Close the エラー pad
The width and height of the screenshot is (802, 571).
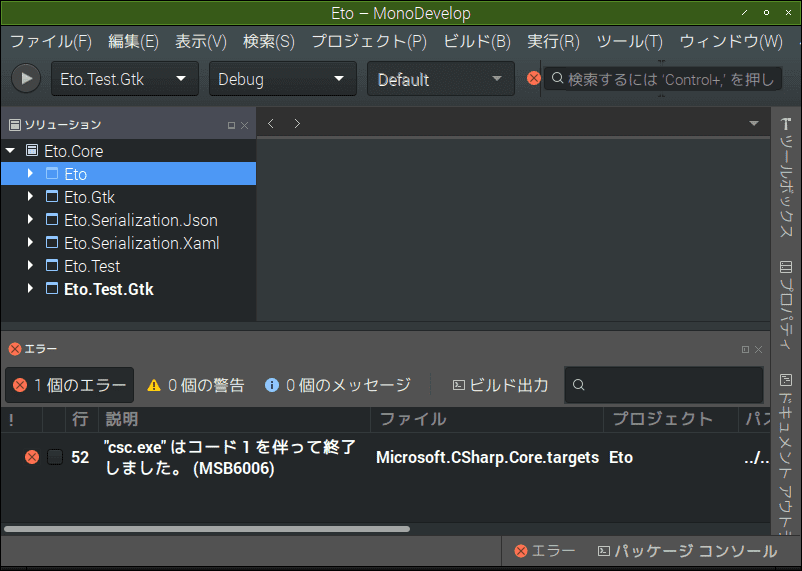pyautogui.click(x=759, y=349)
